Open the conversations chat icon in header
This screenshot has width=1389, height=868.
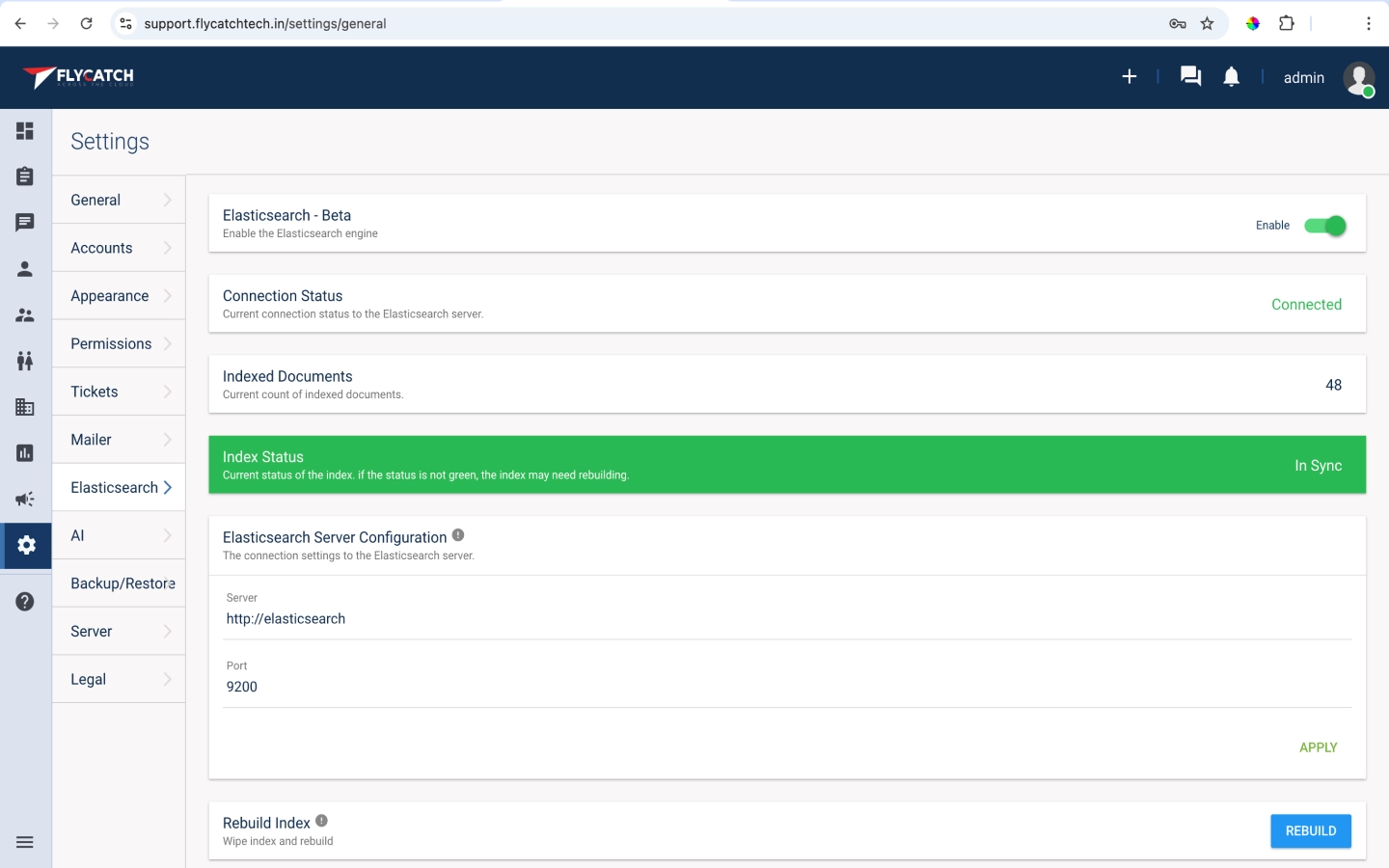pos(1191,76)
